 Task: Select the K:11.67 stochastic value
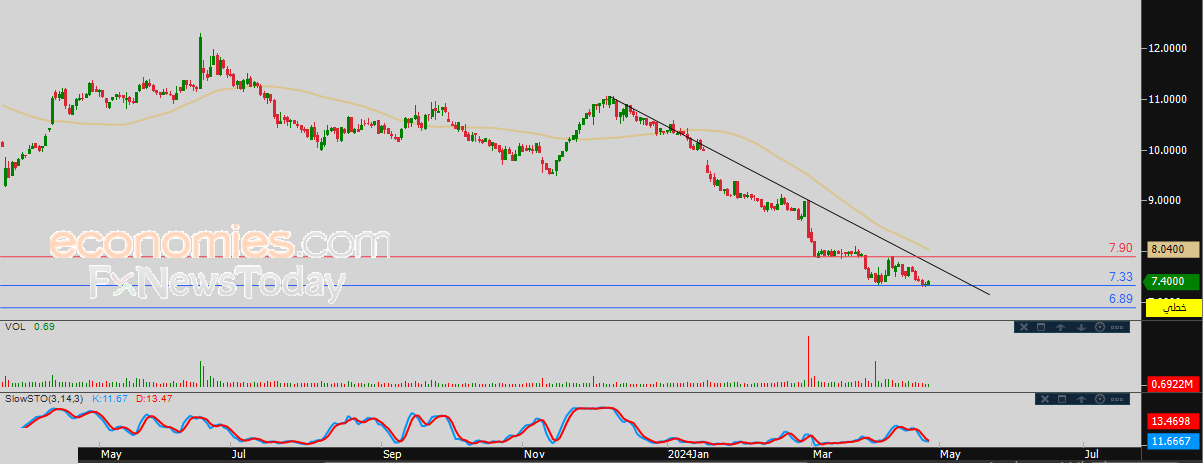110,399
